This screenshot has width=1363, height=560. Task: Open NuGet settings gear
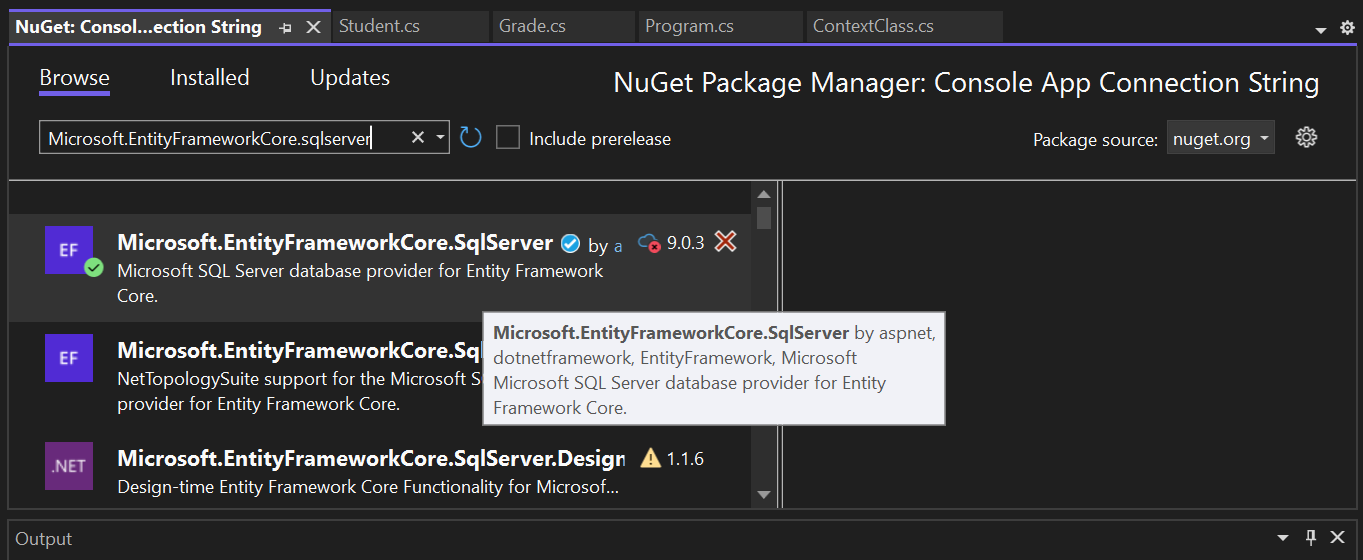1306,138
